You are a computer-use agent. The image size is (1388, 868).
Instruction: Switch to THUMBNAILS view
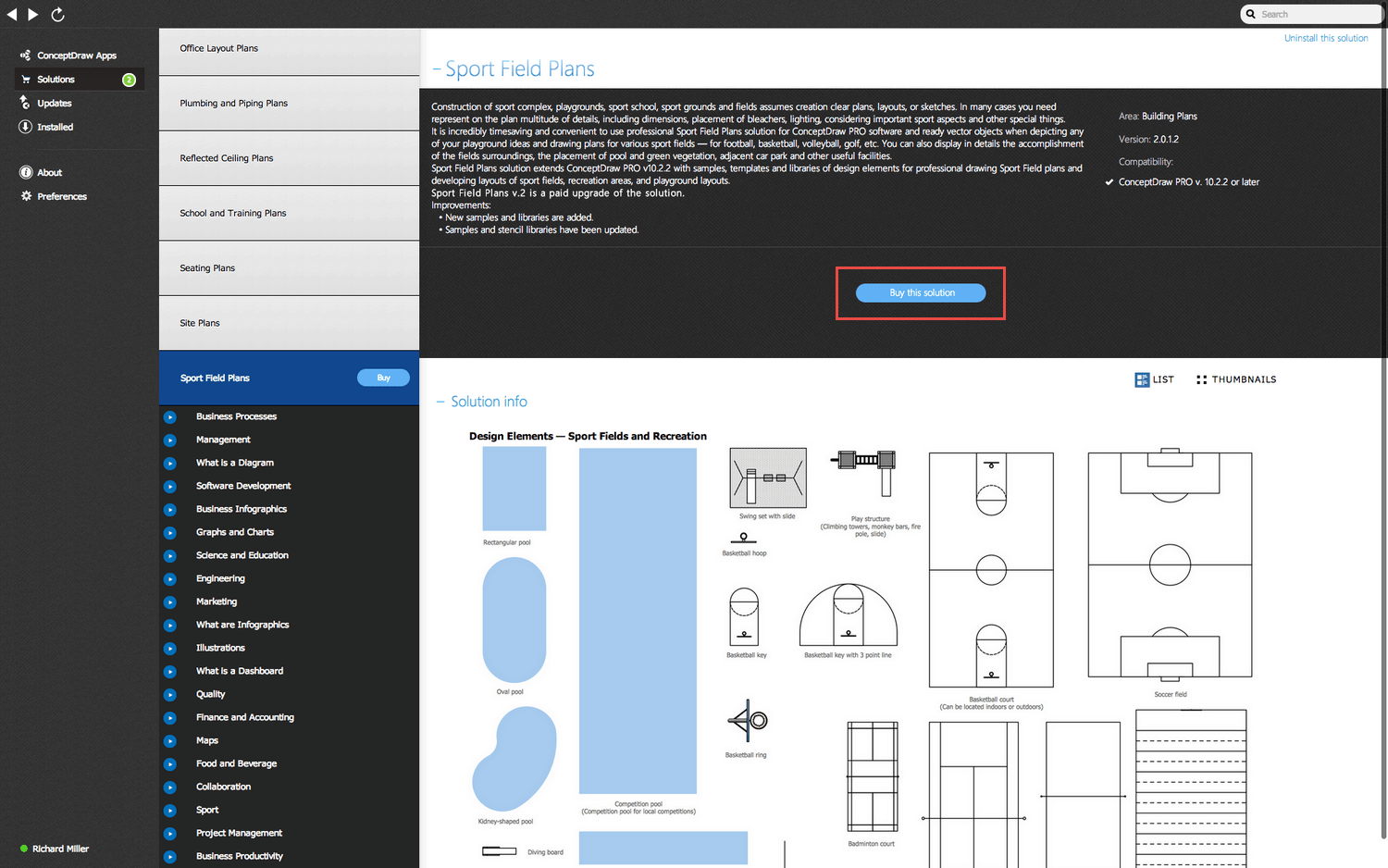point(1236,379)
